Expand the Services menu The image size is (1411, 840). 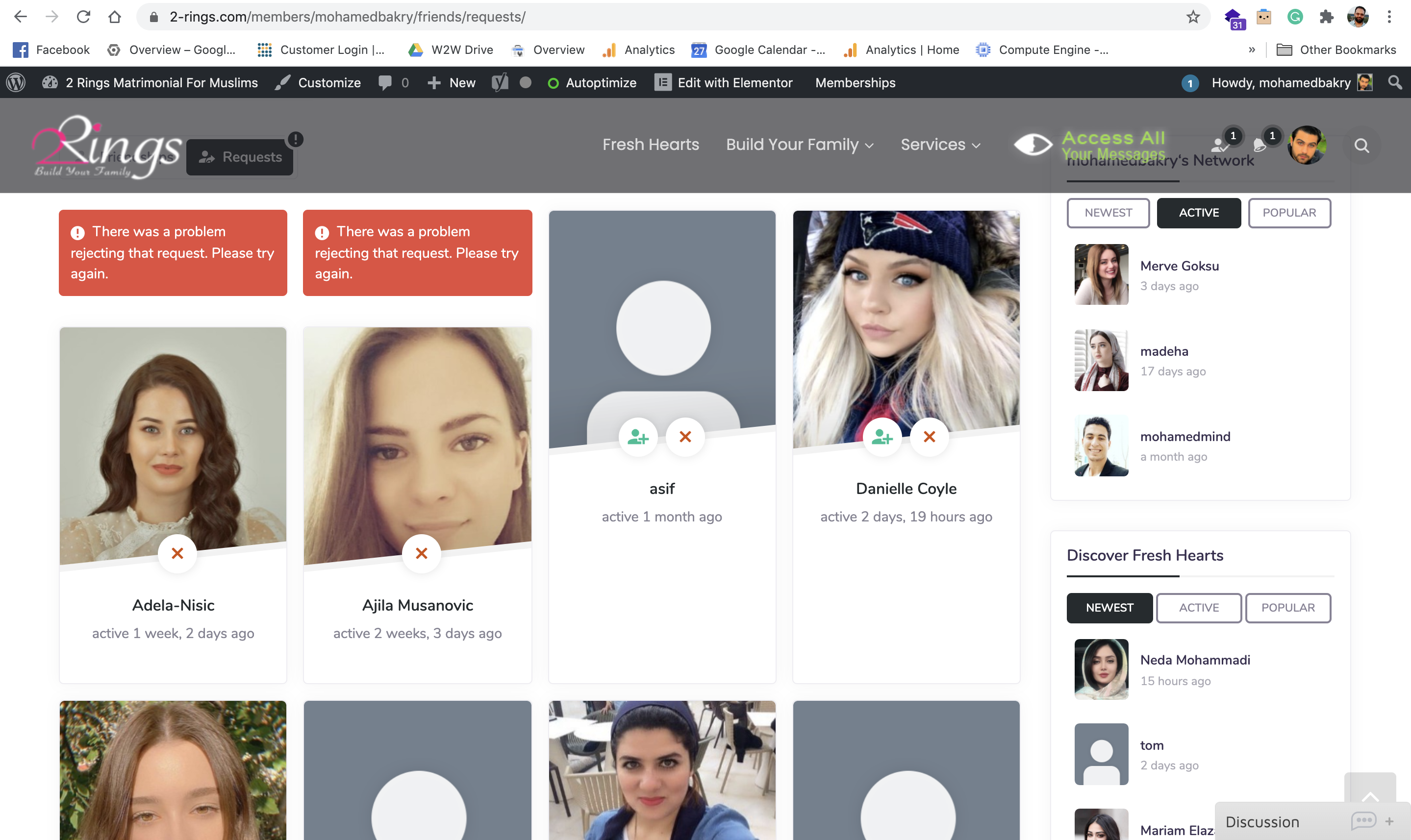point(940,145)
